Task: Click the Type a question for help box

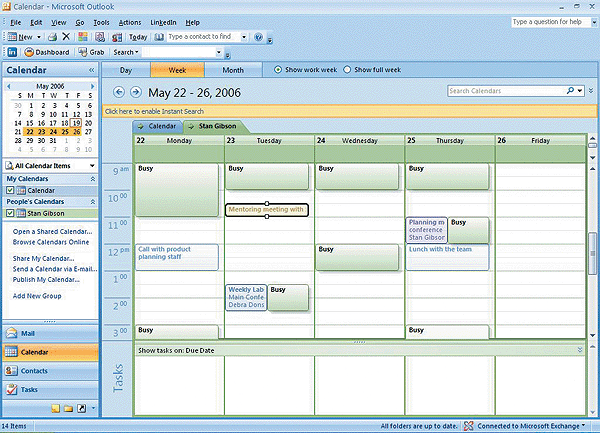Action: coord(550,22)
